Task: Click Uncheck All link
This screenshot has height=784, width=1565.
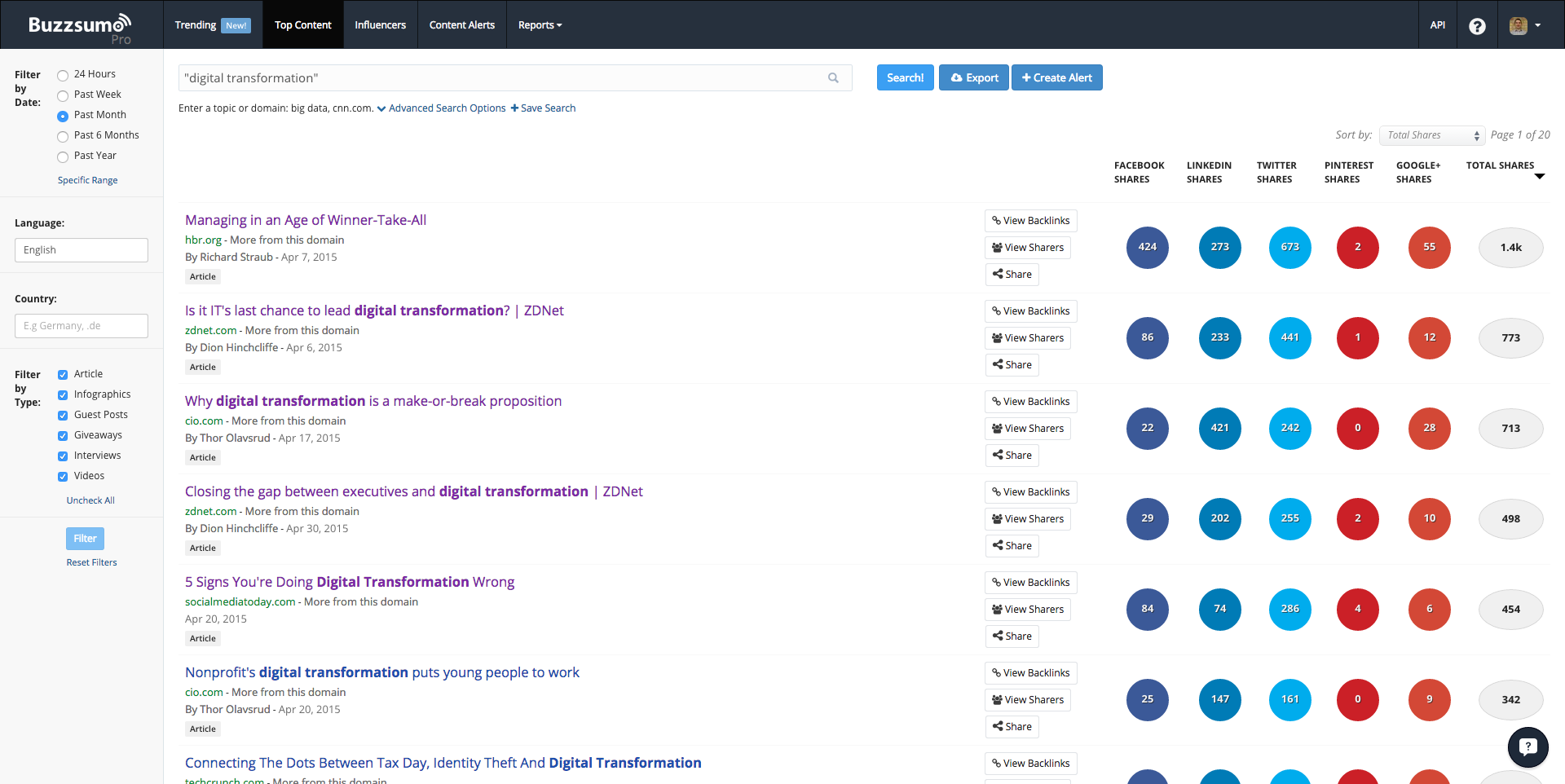Action: tap(90, 500)
